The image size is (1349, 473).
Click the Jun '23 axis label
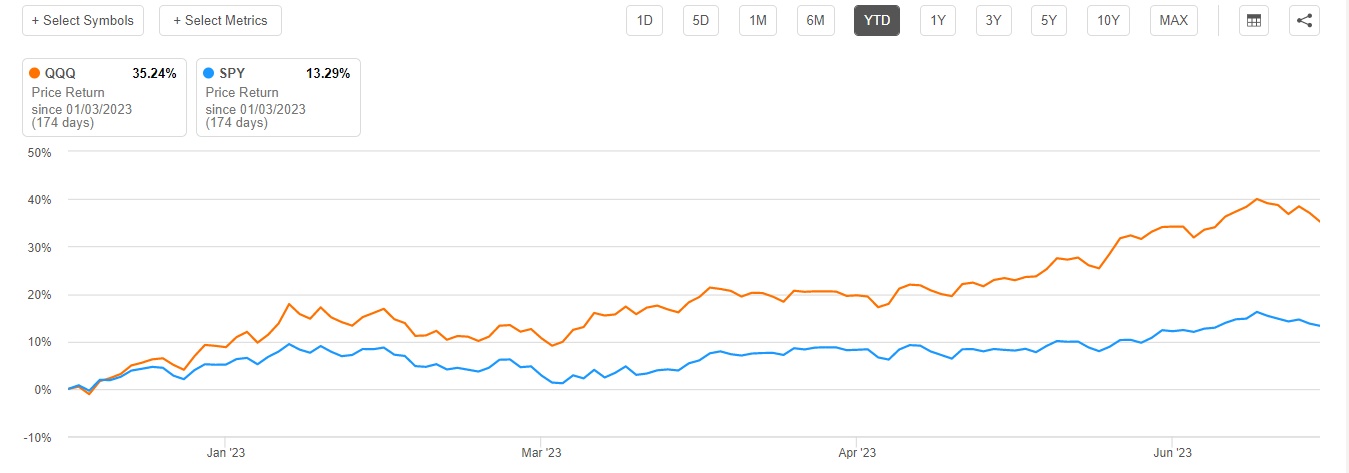pyautogui.click(x=1171, y=452)
